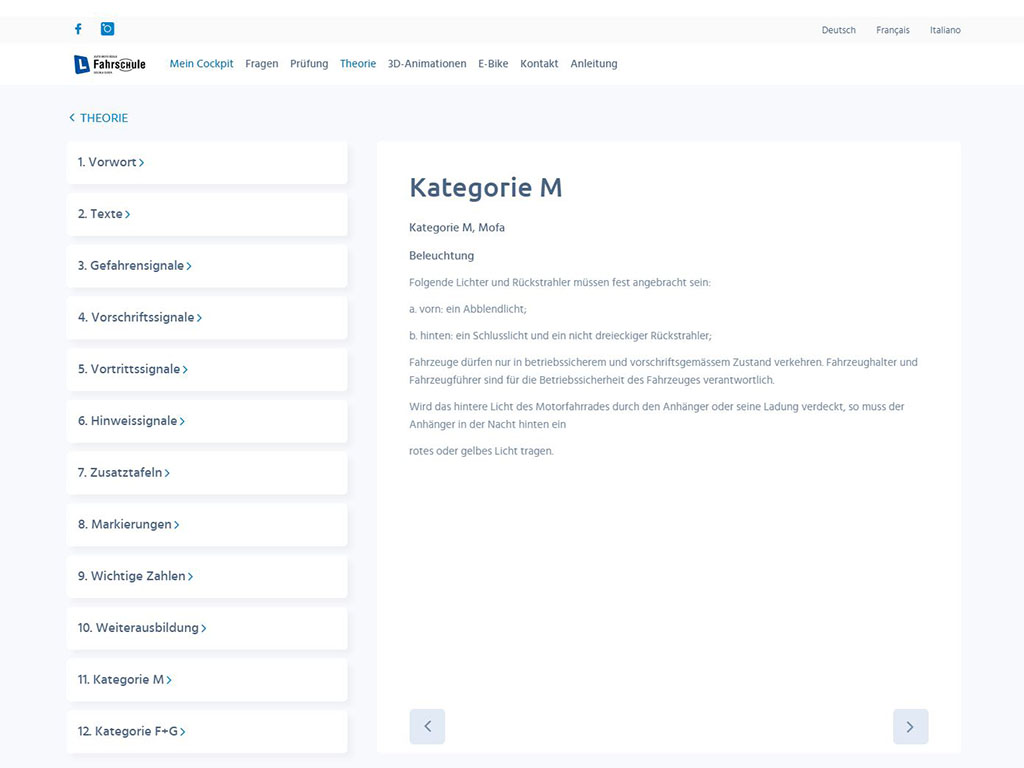Open 4. Vorschriftssignale section

[x=140, y=318]
